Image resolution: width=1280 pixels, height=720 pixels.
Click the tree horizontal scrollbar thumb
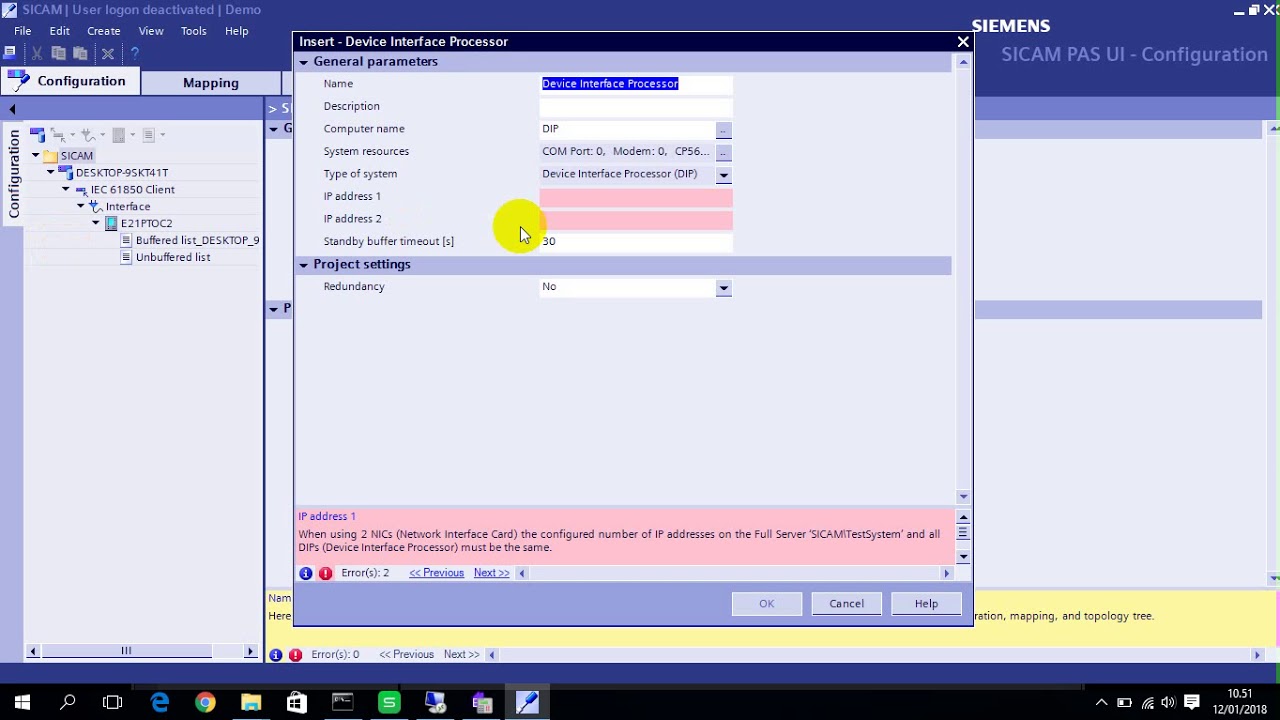point(126,651)
